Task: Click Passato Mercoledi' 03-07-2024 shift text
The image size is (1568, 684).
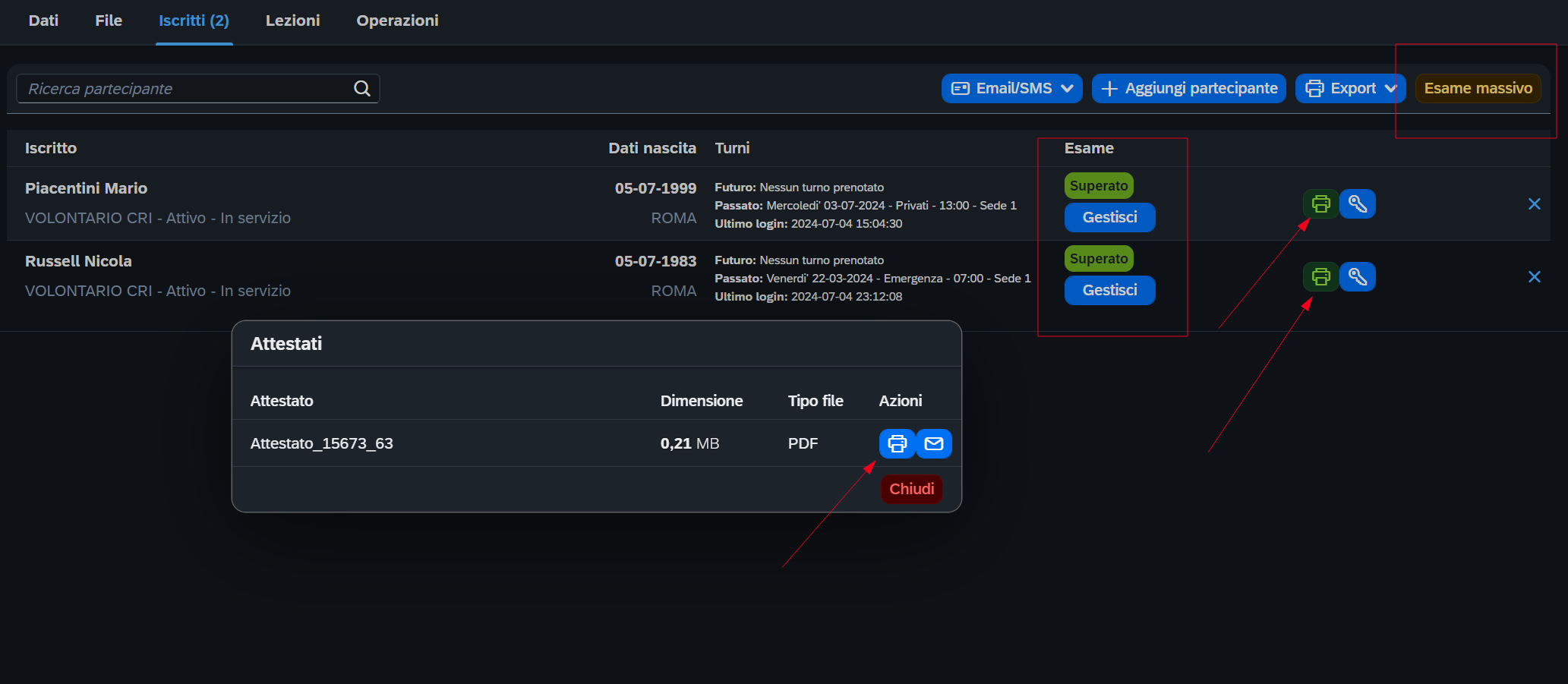Action: pos(866,206)
